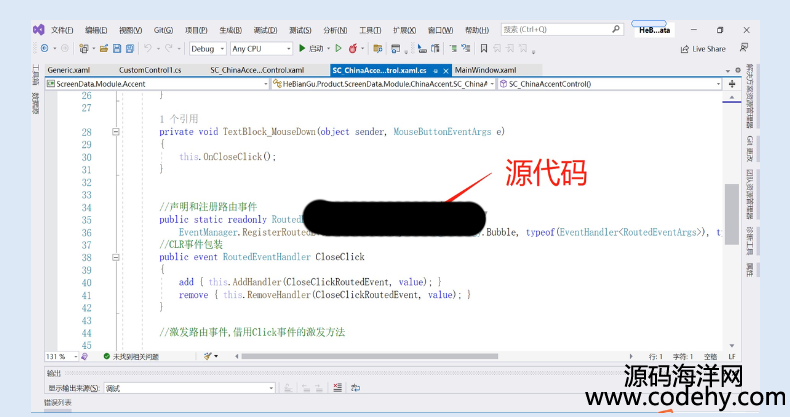
Task: Navigate backward with the back arrow icon
Action: [x=44, y=48]
